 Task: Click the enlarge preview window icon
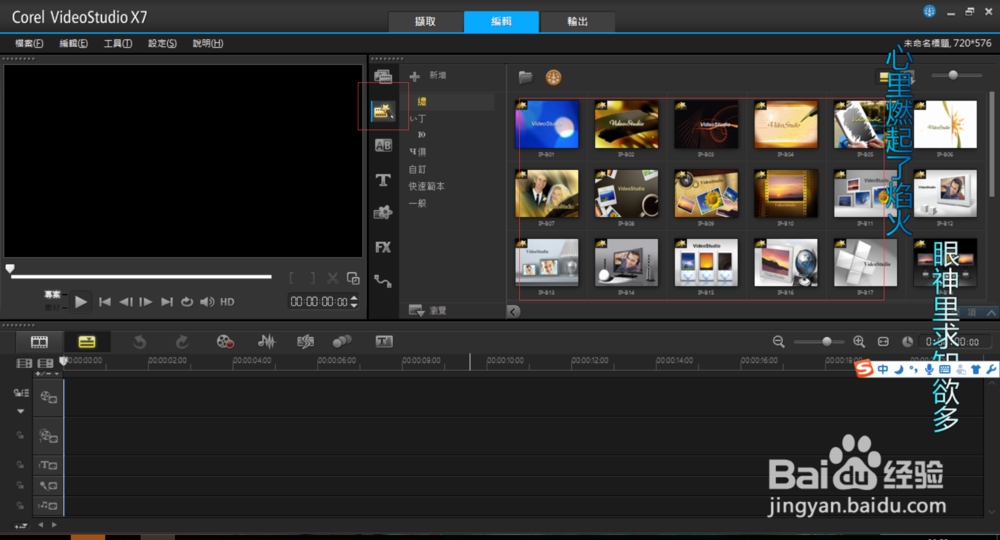(353, 278)
